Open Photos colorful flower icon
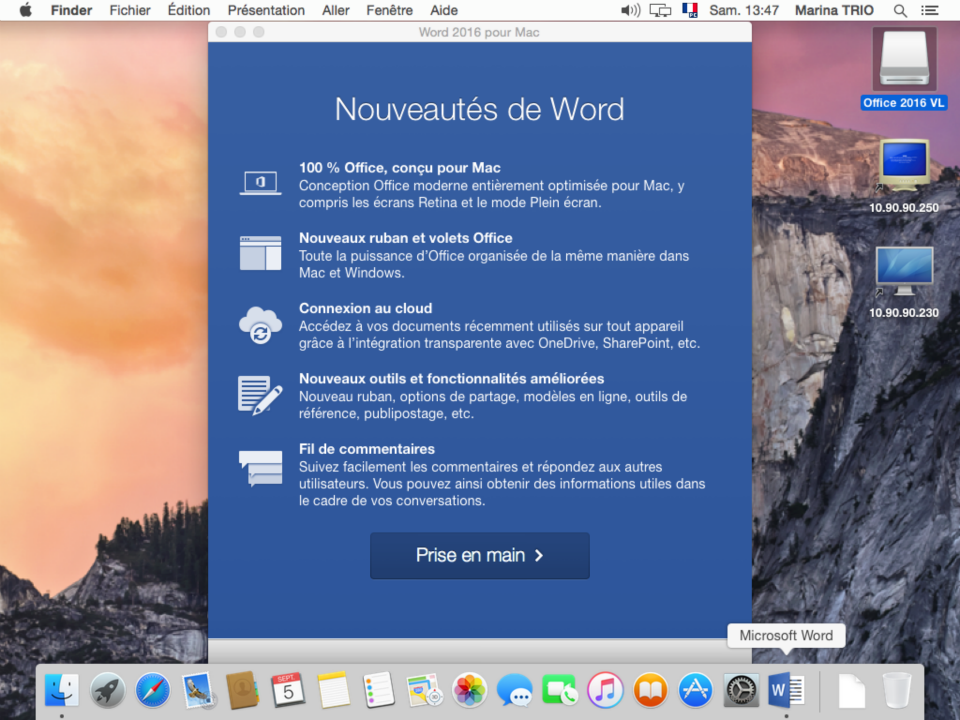 point(470,690)
